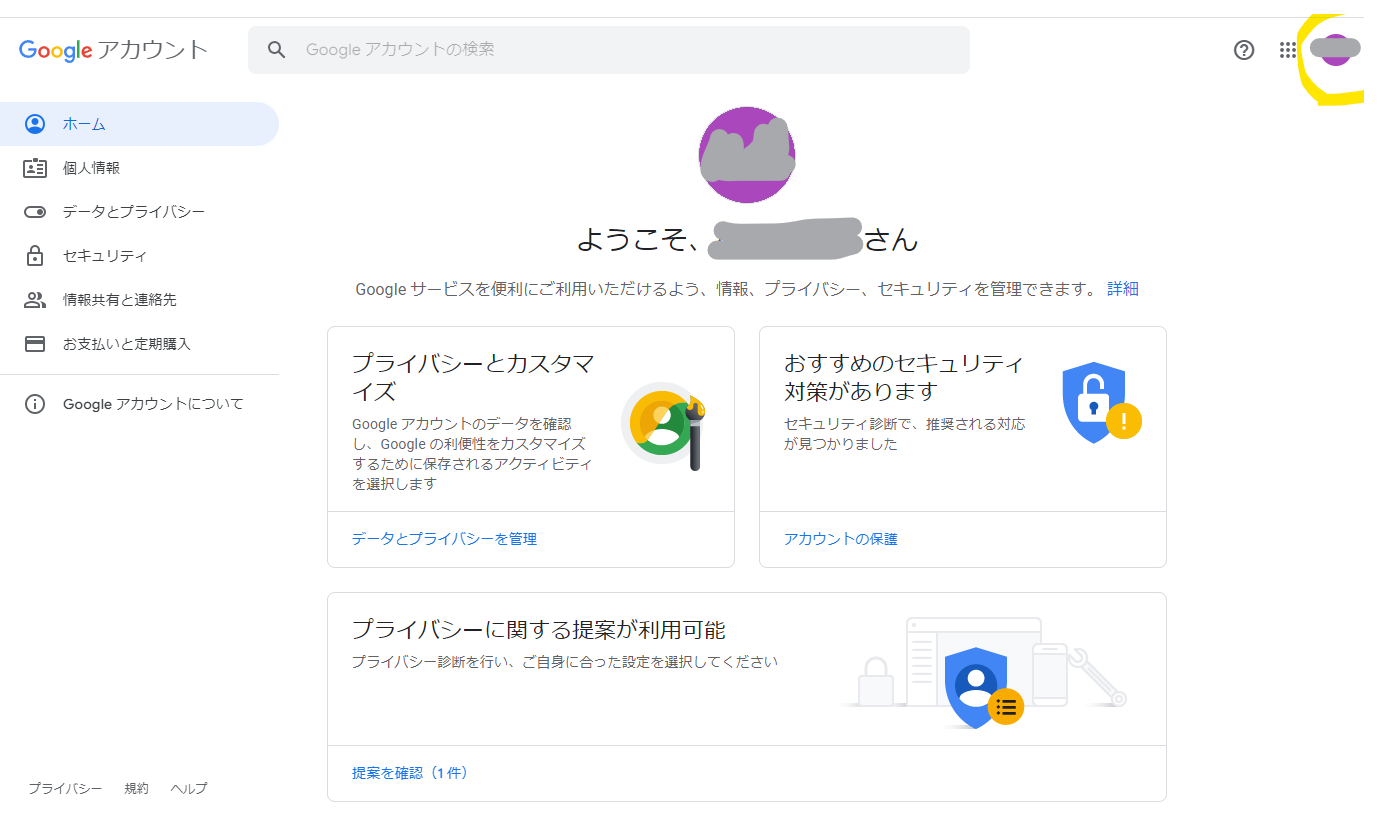Screen dimensions: 1388x826
Task: Click 提案を確認（1件）on the privacy suggestion card
Action: 411,773
